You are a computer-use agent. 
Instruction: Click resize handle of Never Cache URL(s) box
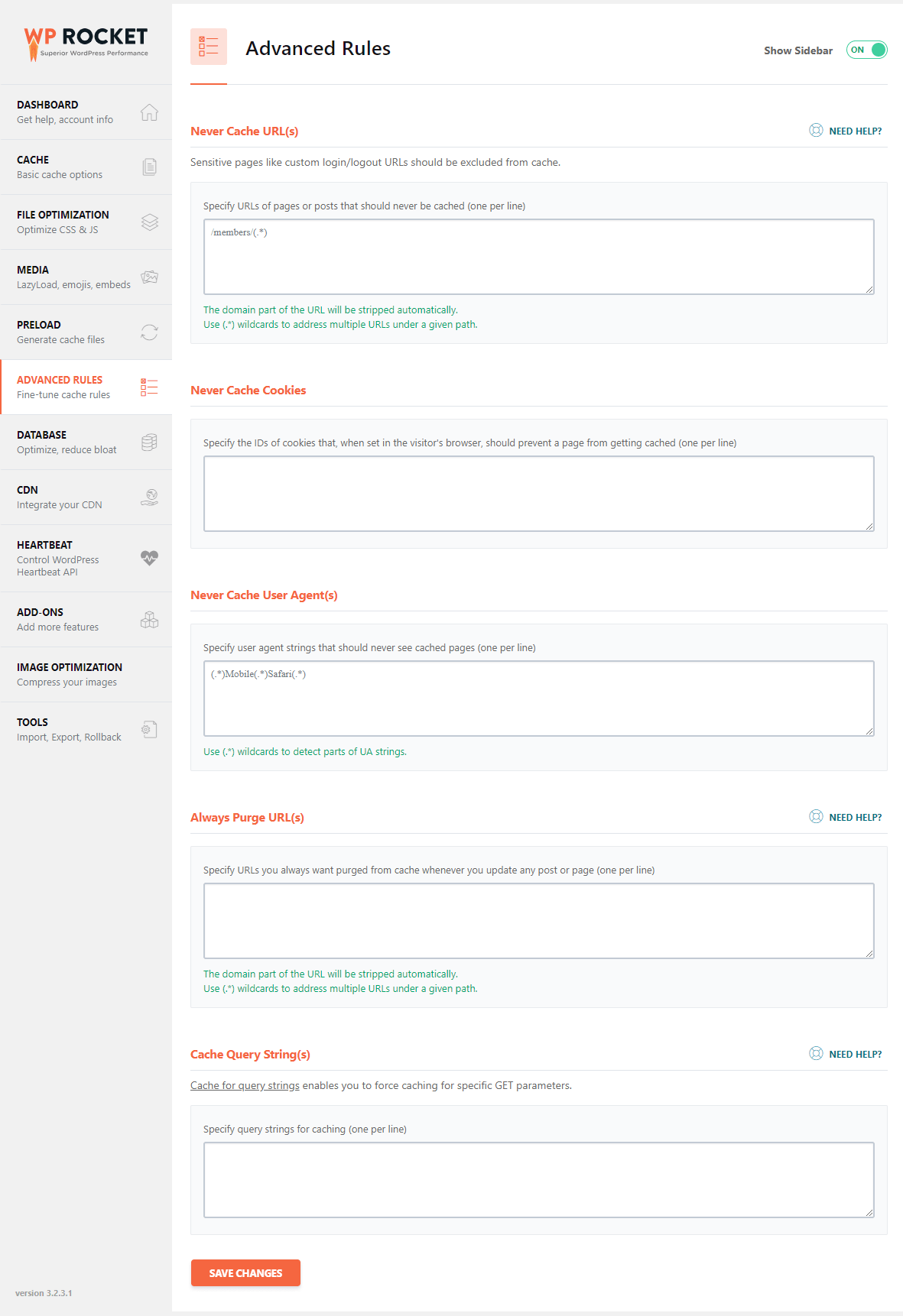(x=869, y=290)
